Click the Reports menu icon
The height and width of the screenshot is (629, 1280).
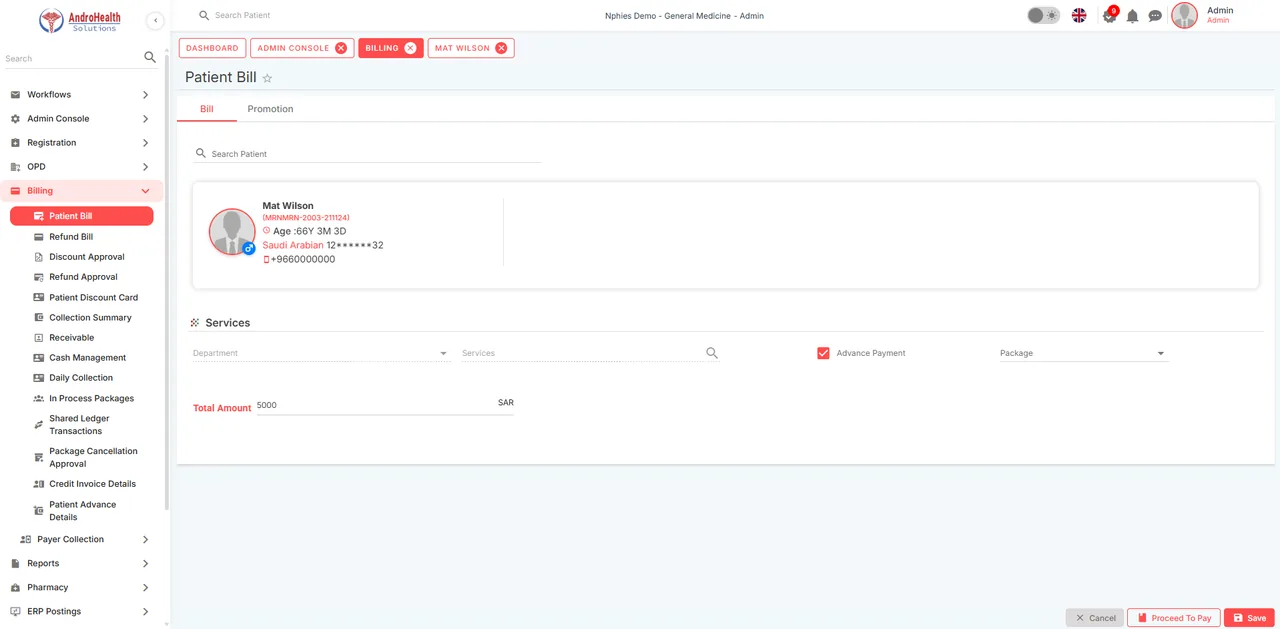pos(15,563)
